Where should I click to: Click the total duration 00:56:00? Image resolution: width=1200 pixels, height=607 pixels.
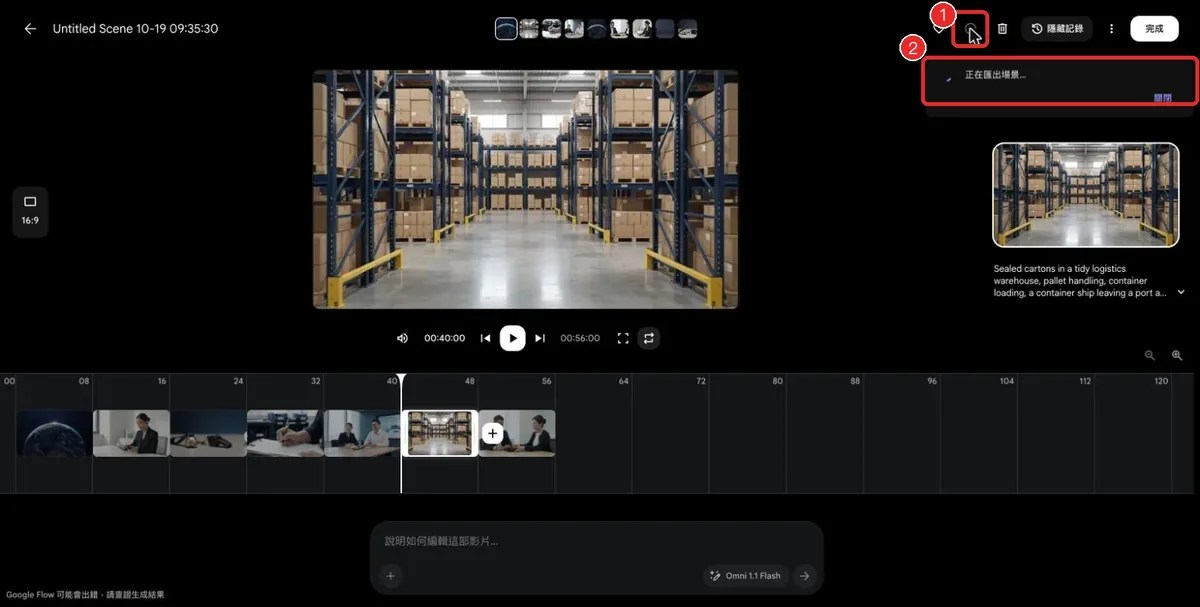tap(580, 338)
